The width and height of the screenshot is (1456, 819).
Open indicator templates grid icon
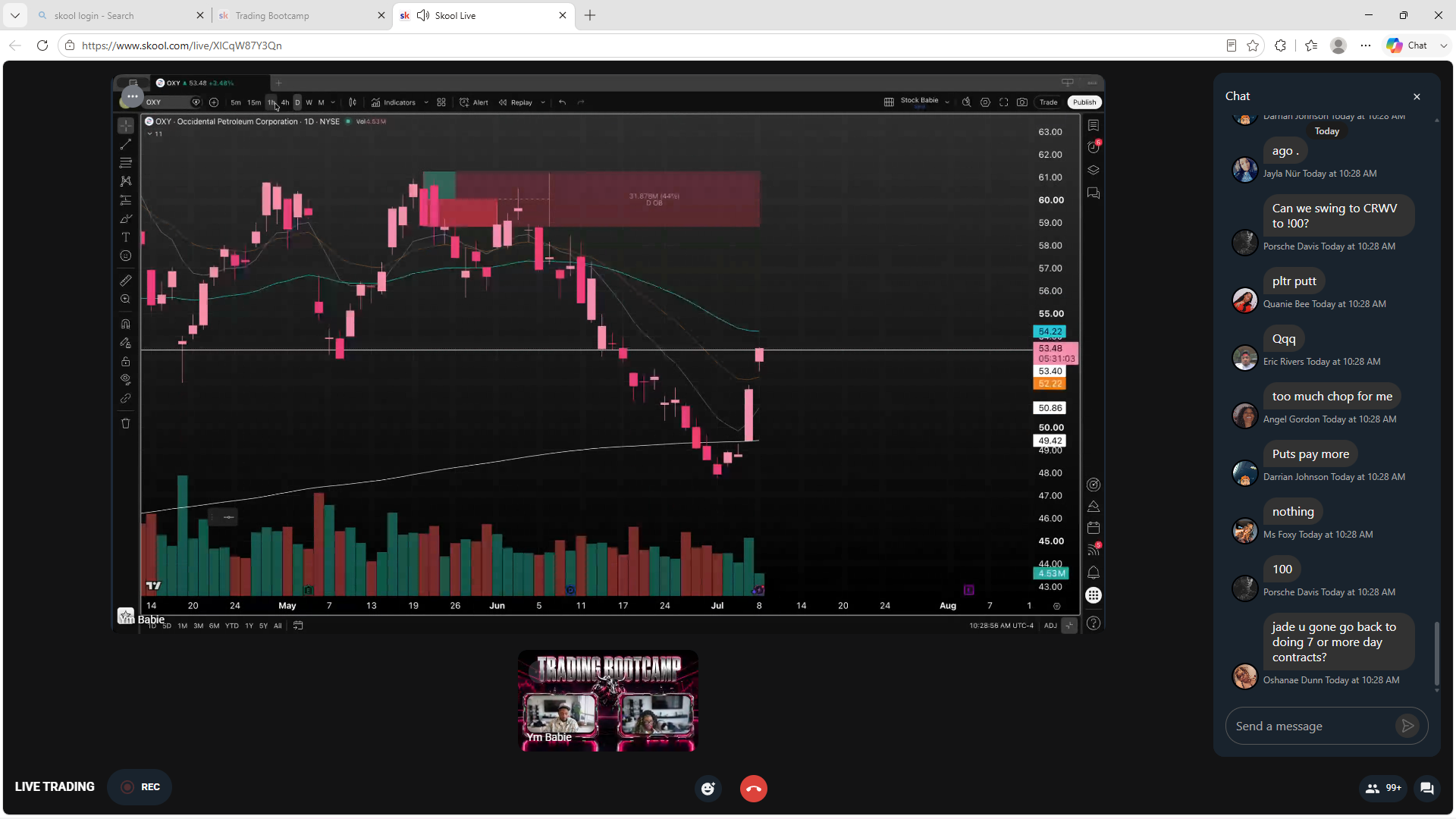[441, 102]
